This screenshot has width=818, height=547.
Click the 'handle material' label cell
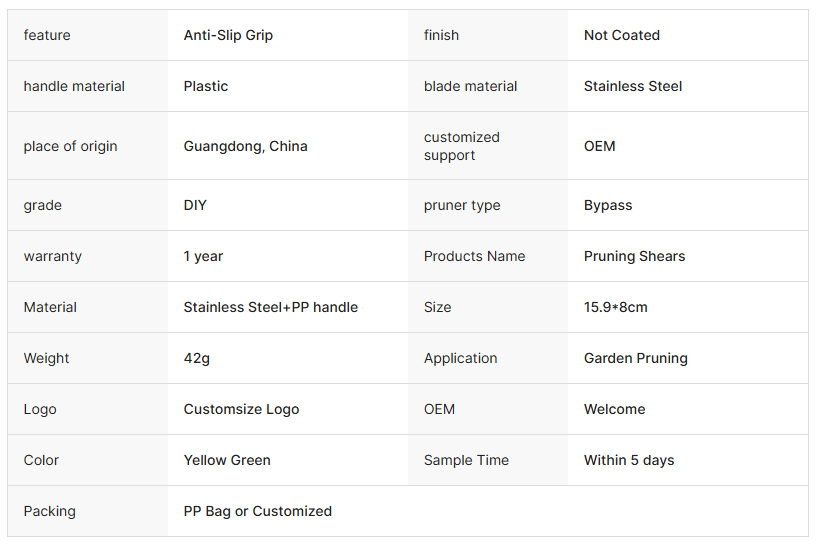tap(74, 86)
